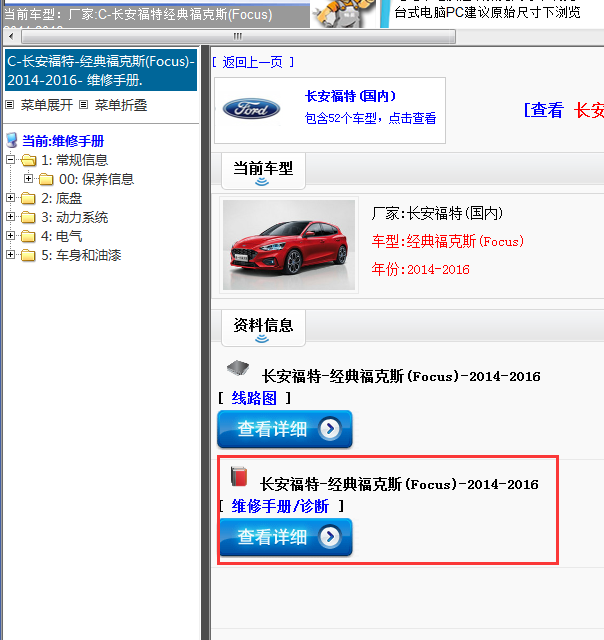Click the 菜单展开 list icon
This screenshot has width=604, height=640.
click(x=10, y=105)
